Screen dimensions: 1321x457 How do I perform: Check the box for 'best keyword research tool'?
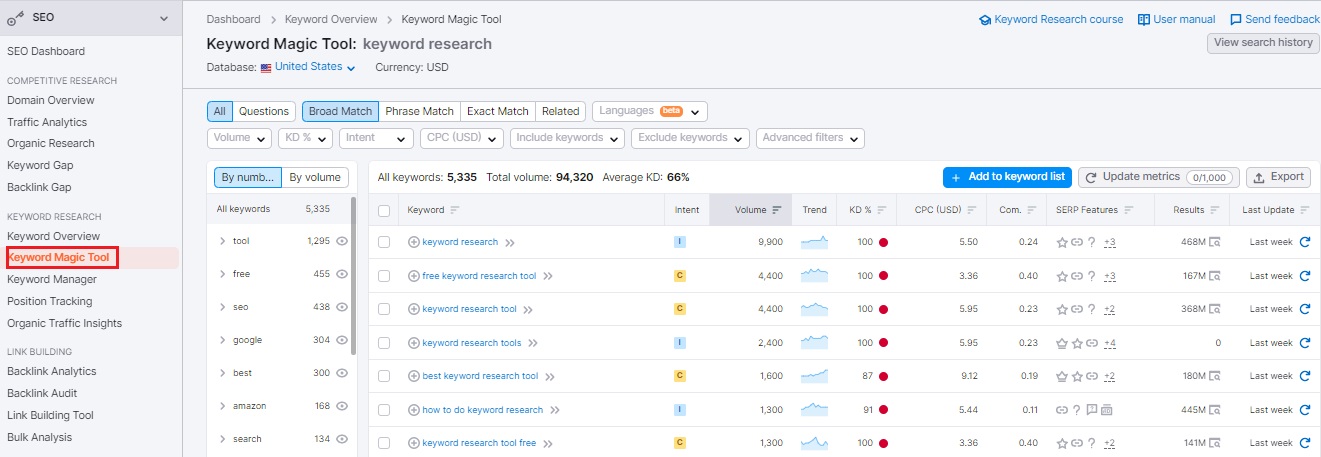[x=384, y=376]
